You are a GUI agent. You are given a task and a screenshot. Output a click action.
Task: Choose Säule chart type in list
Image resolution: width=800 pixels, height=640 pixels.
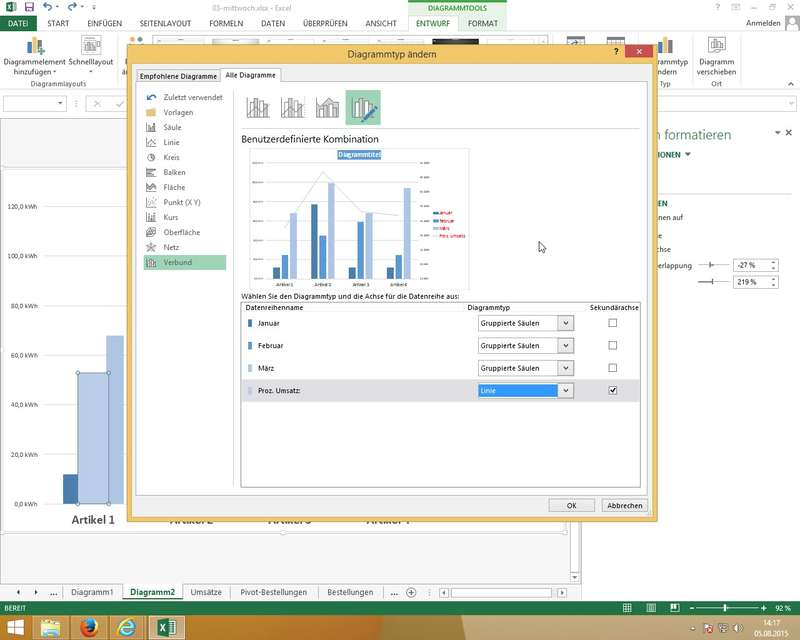pos(172,127)
